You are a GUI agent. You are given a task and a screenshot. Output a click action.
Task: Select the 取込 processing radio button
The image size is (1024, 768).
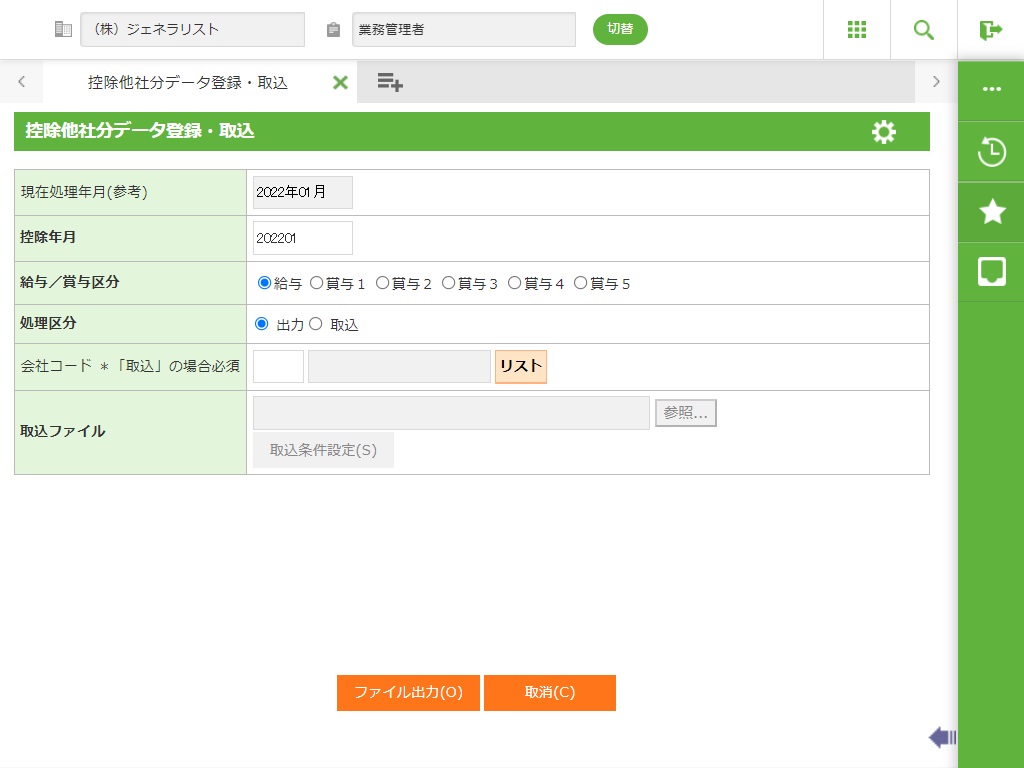point(316,324)
